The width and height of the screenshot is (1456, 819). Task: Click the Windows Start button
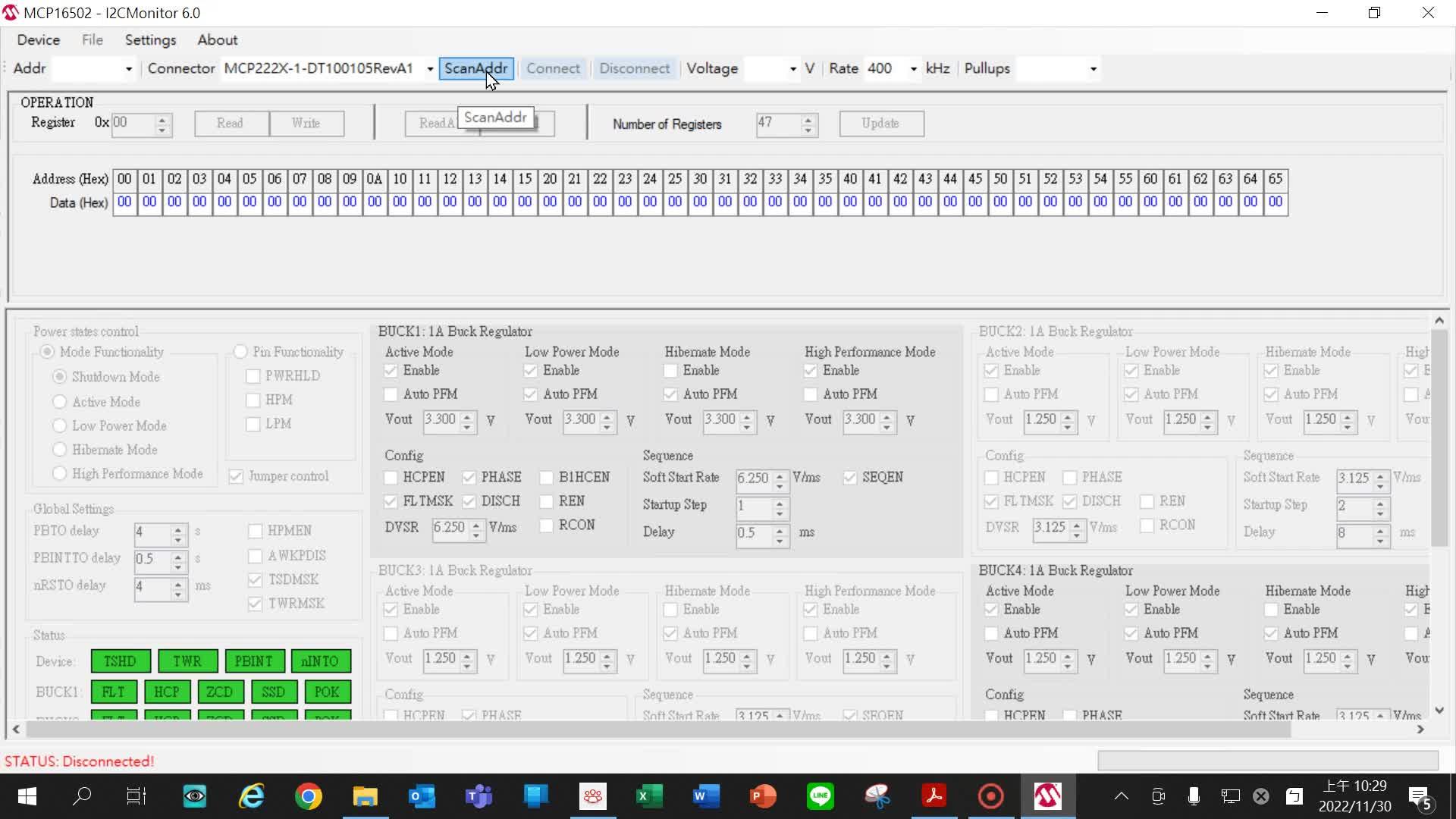(27, 796)
